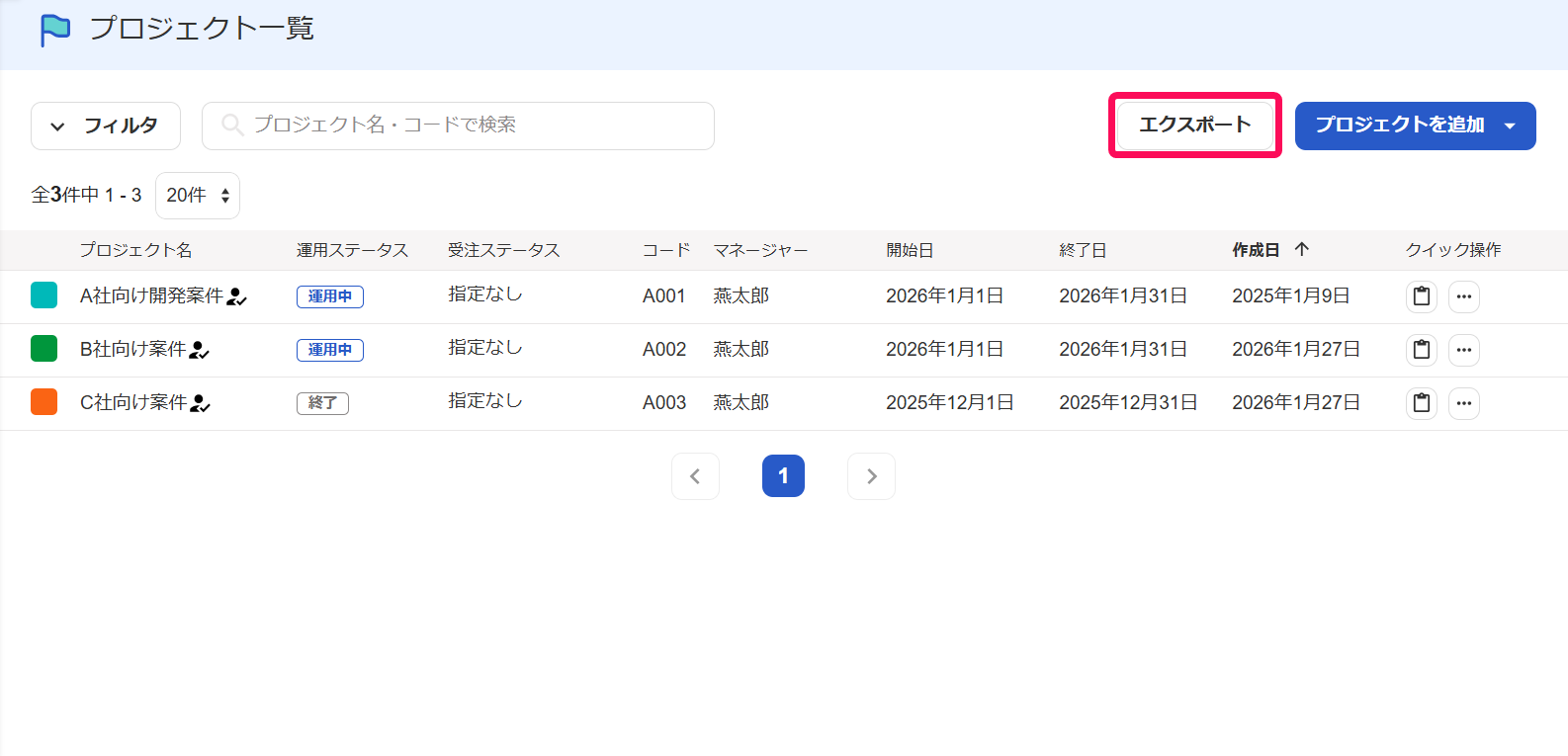Click member icon beside C社向け案件
The width and height of the screenshot is (1568, 756).
(x=200, y=403)
